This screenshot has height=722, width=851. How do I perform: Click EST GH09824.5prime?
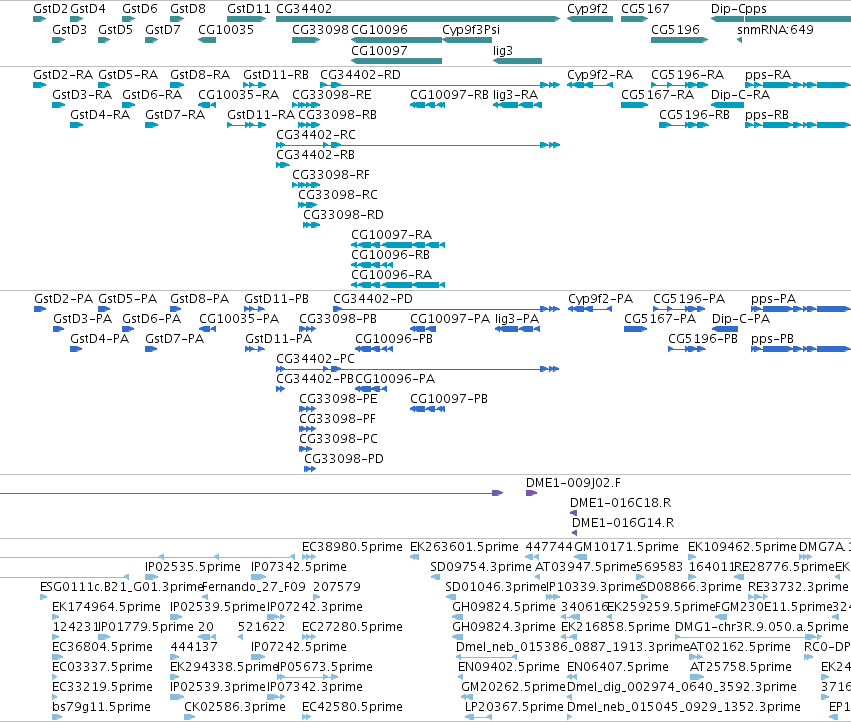(504, 607)
